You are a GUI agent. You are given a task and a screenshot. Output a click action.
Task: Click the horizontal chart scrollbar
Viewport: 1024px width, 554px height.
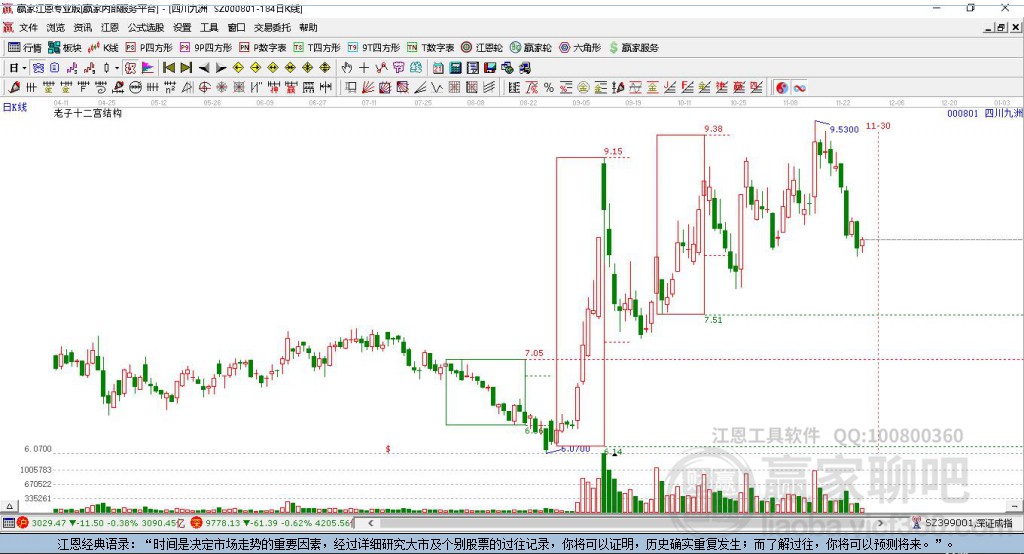tap(625, 523)
